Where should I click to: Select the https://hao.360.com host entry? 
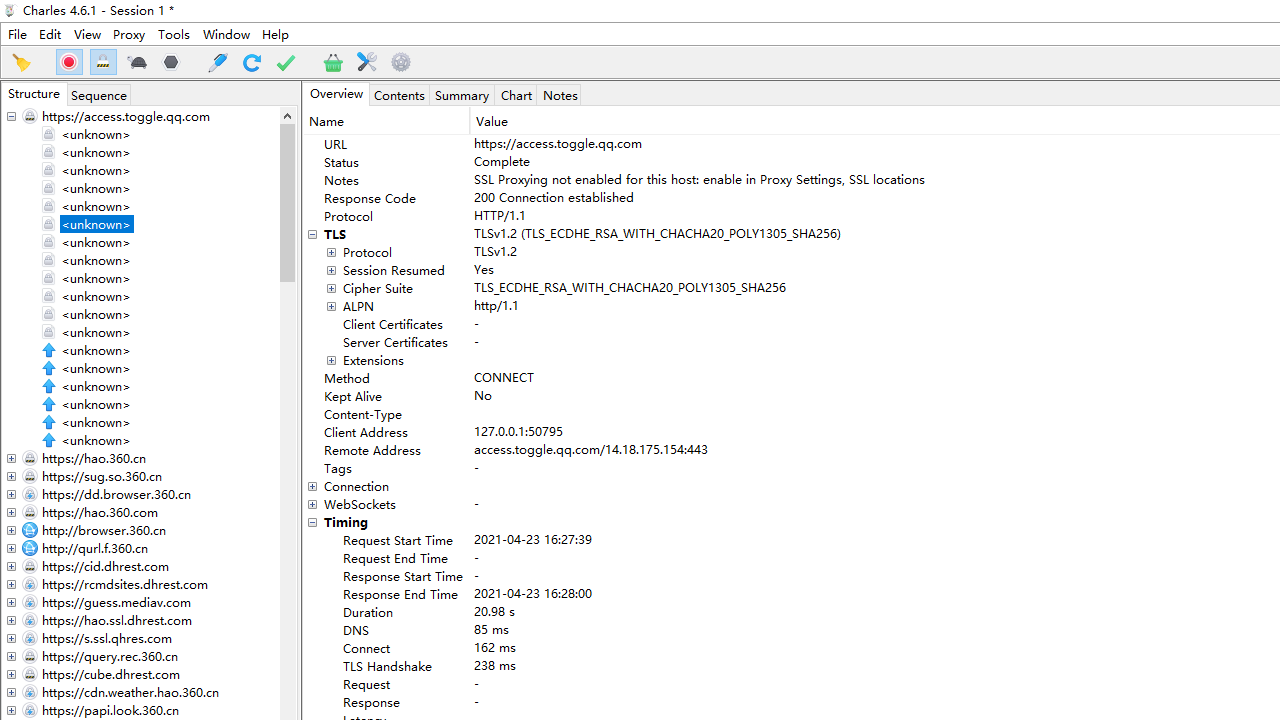99,512
